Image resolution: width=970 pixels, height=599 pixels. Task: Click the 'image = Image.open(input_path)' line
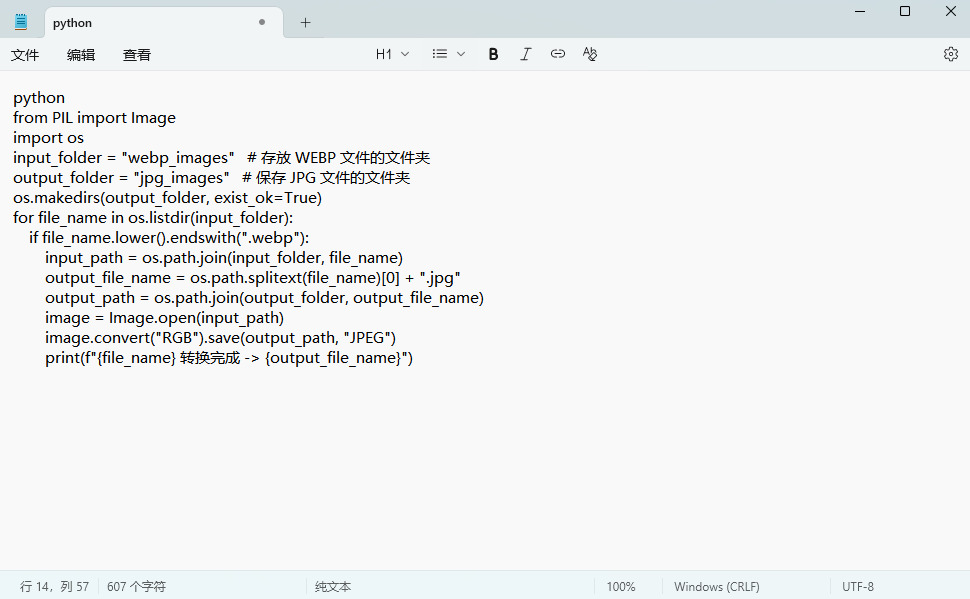[165, 317]
